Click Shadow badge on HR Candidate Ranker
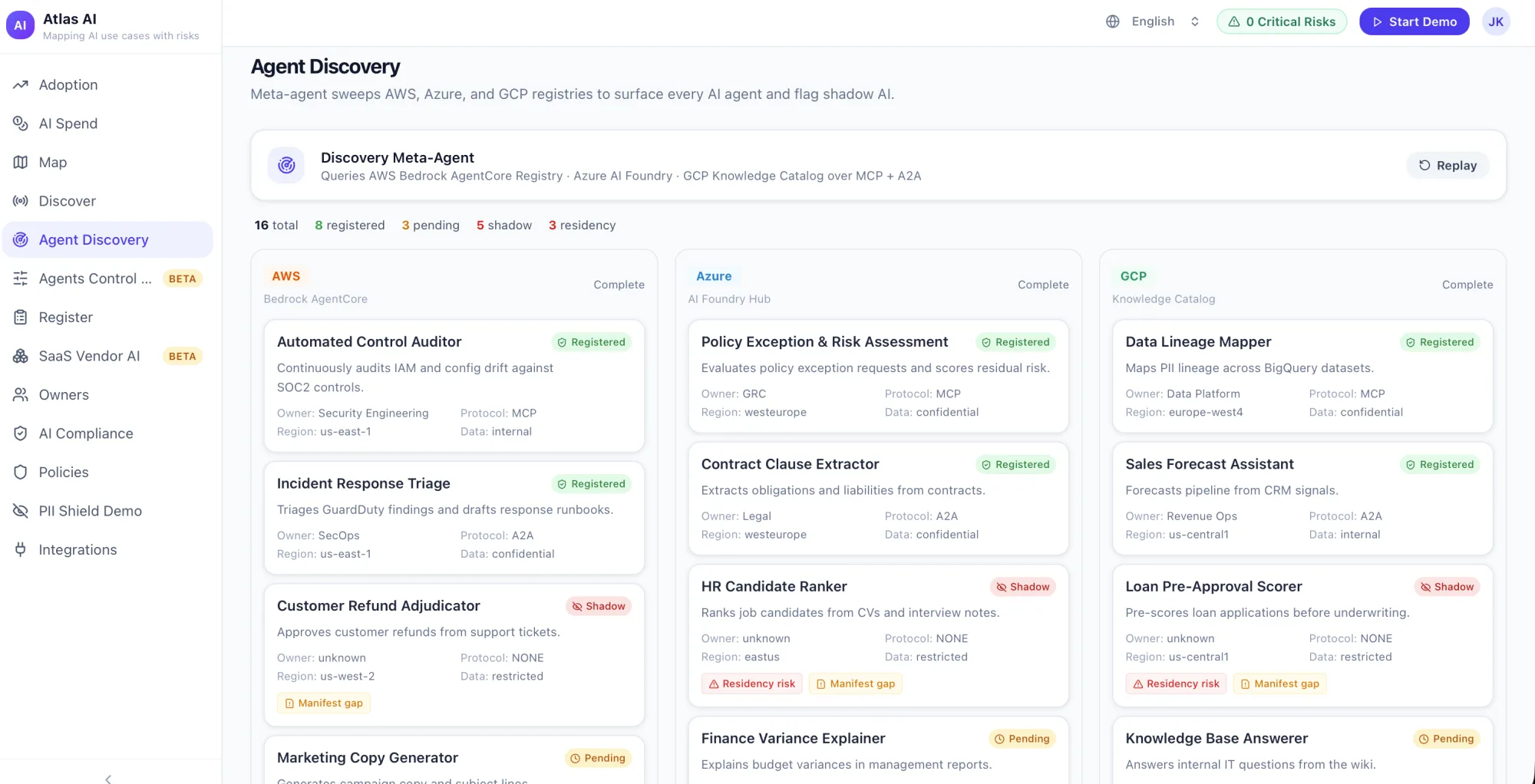The image size is (1535, 784). (1022, 587)
